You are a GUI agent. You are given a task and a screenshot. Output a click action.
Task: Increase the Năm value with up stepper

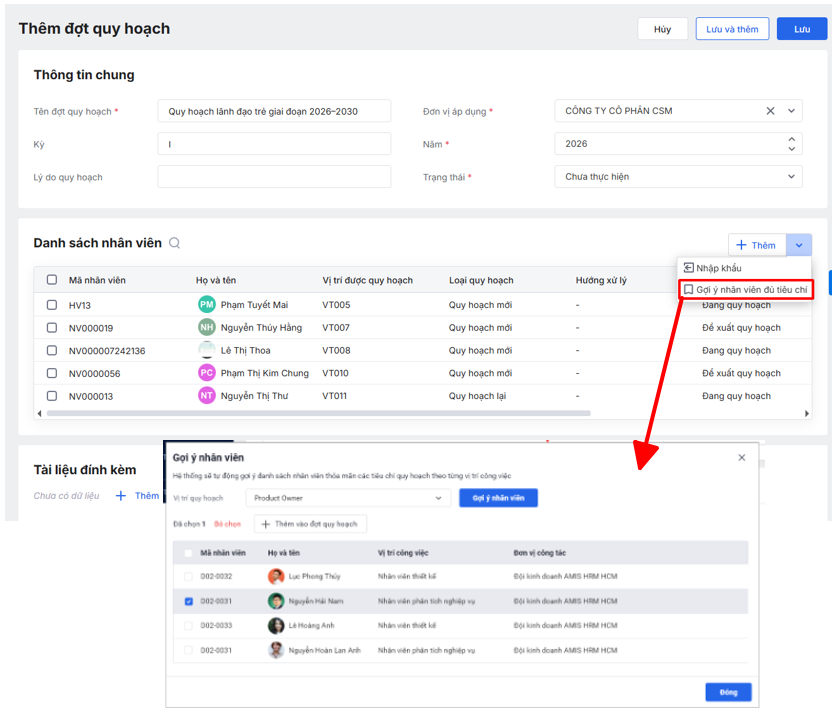(x=792, y=139)
